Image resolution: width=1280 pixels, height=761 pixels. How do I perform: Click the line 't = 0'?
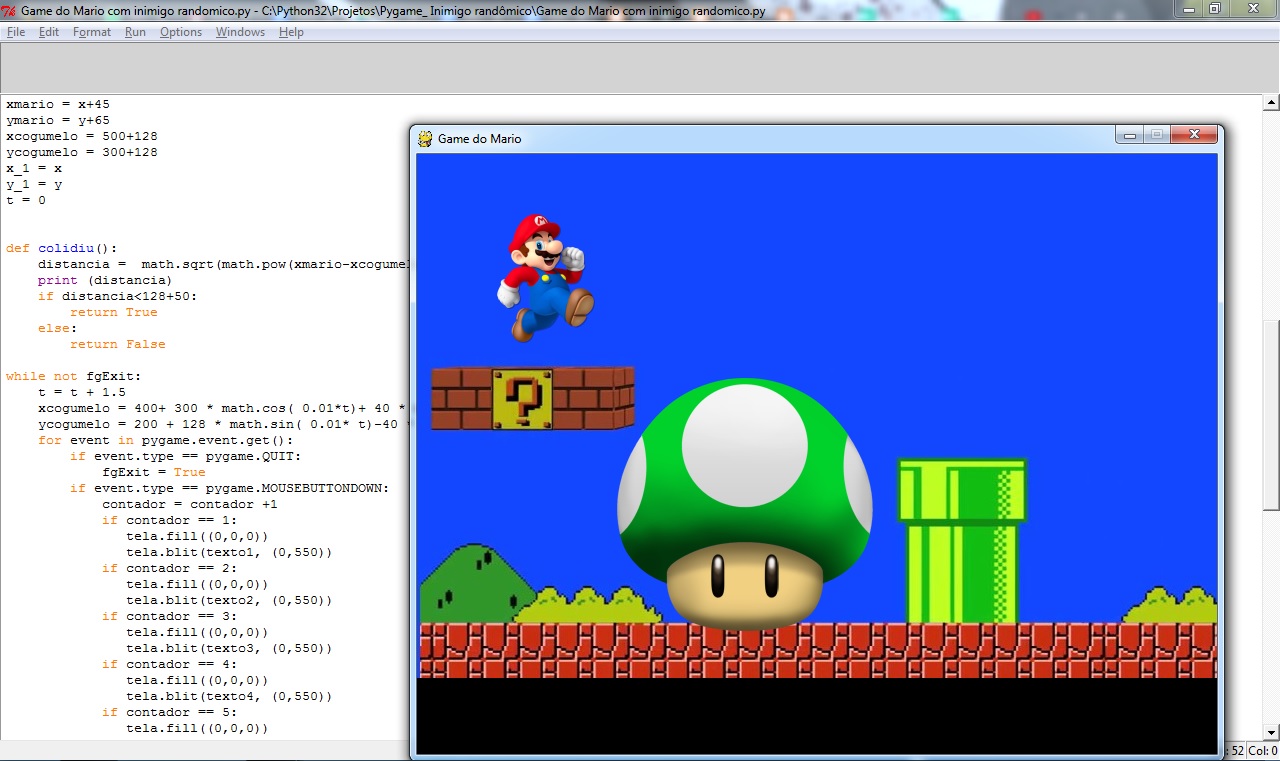(26, 200)
